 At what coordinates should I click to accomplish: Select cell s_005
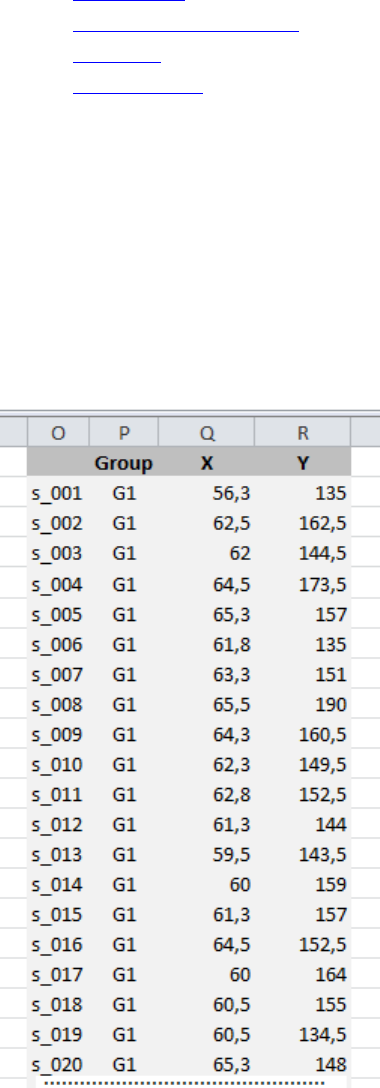(58, 615)
